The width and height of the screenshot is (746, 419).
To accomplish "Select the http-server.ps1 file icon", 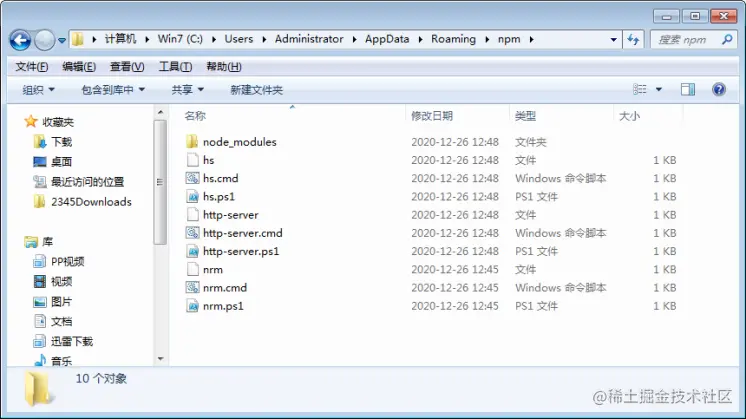I will tap(192, 251).
